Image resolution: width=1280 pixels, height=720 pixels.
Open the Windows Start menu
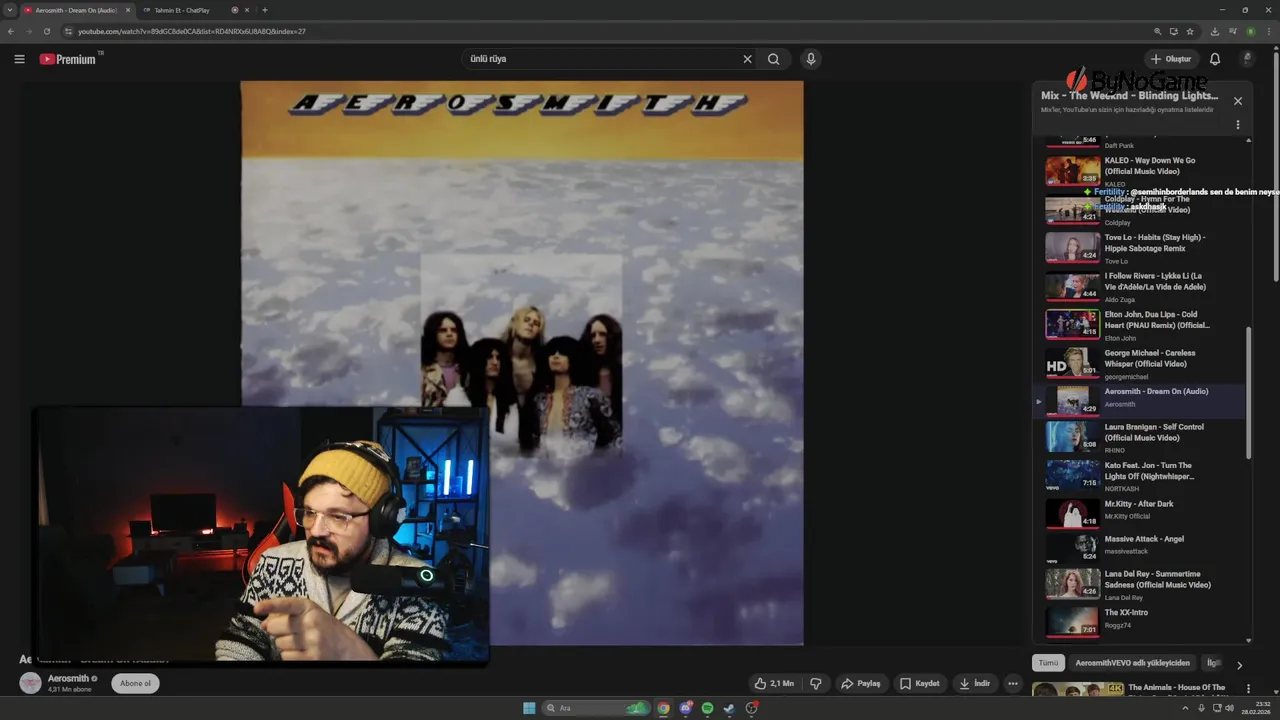[x=529, y=708]
